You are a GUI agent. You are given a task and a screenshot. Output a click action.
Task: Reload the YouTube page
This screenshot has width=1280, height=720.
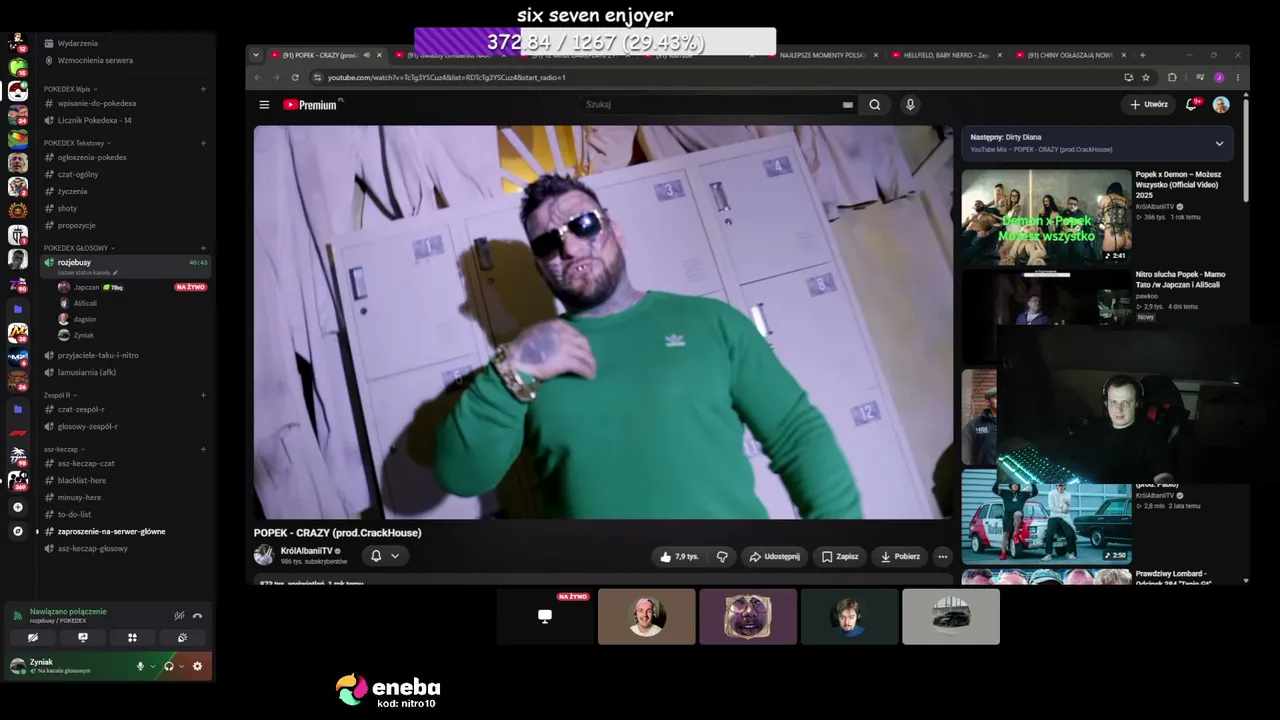[295, 77]
